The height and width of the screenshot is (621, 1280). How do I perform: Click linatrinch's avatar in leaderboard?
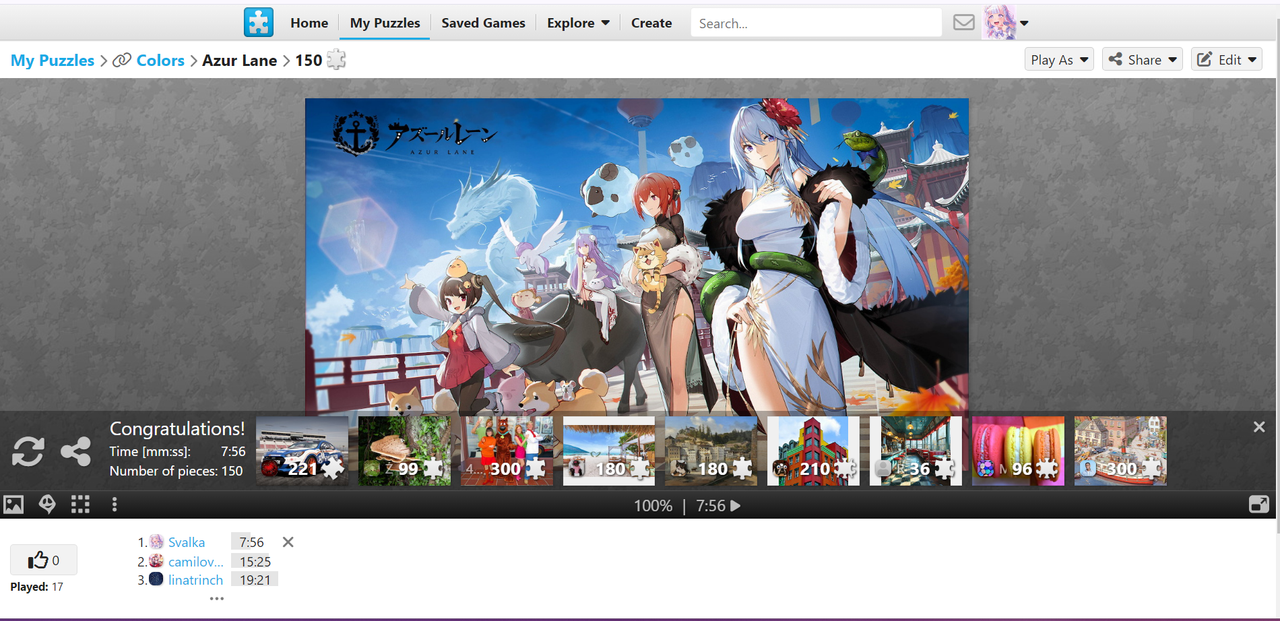click(156, 579)
